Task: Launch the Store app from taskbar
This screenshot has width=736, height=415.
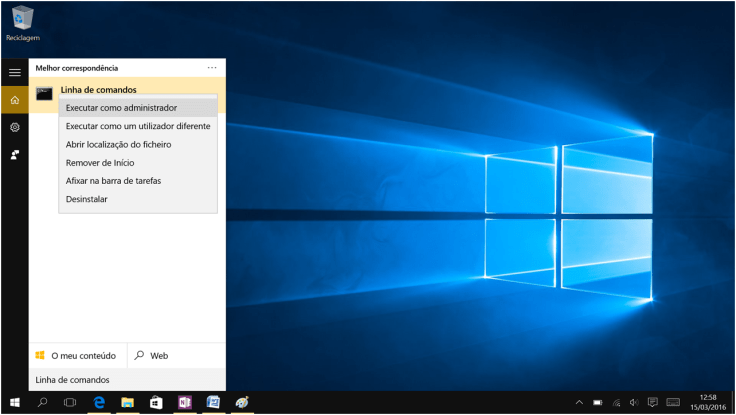Action: tap(156, 402)
